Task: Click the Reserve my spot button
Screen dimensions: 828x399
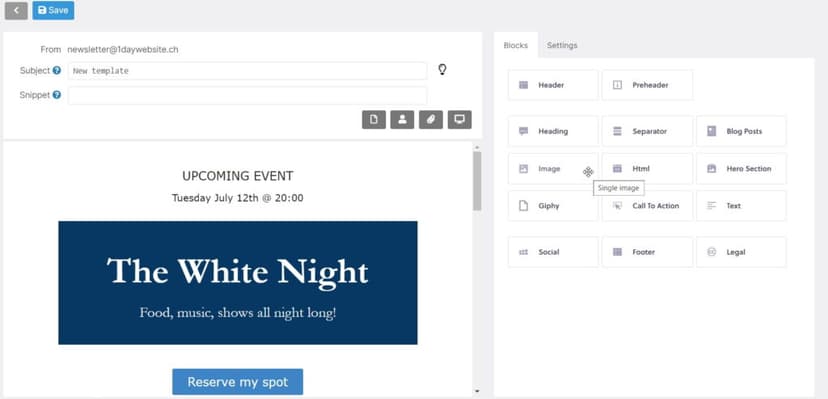Action: click(x=238, y=382)
